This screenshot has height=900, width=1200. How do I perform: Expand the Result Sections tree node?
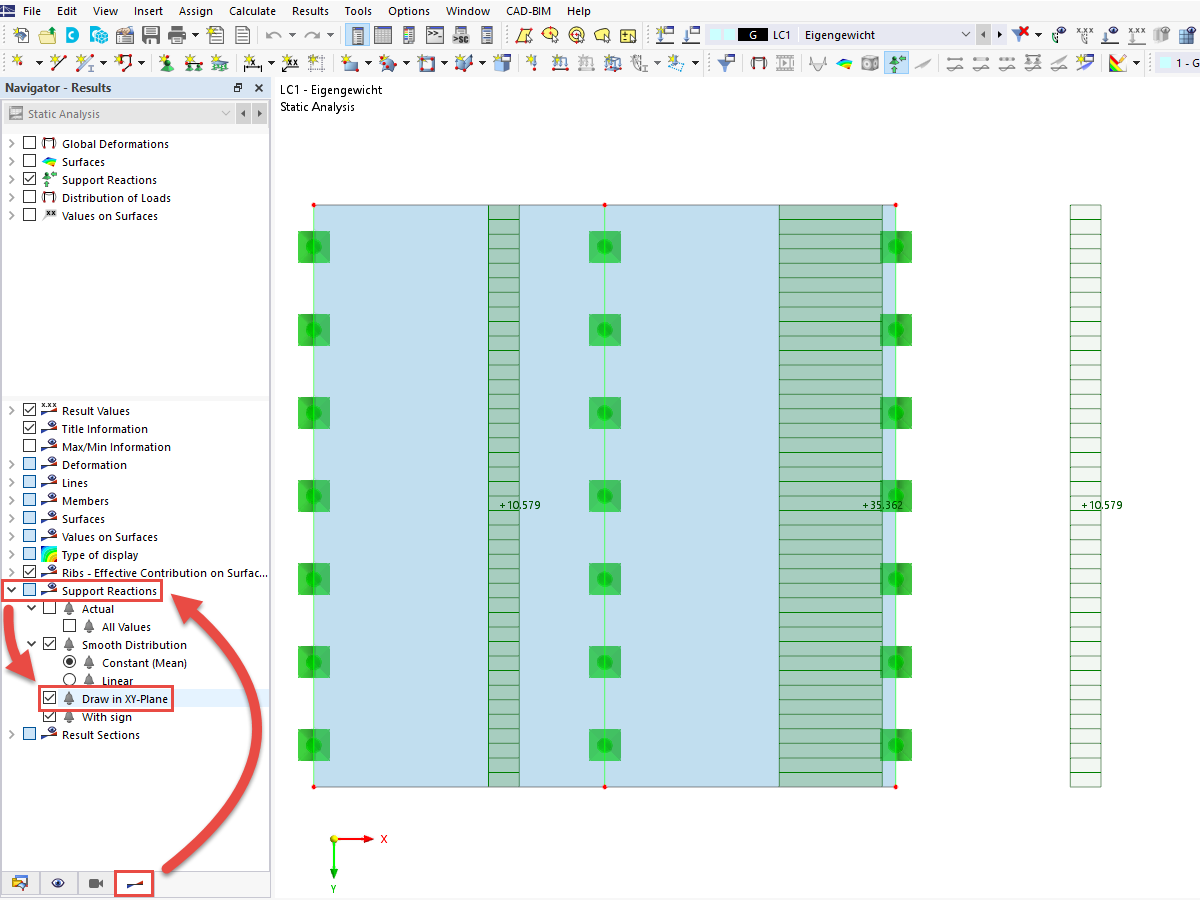[x=10, y=734]
